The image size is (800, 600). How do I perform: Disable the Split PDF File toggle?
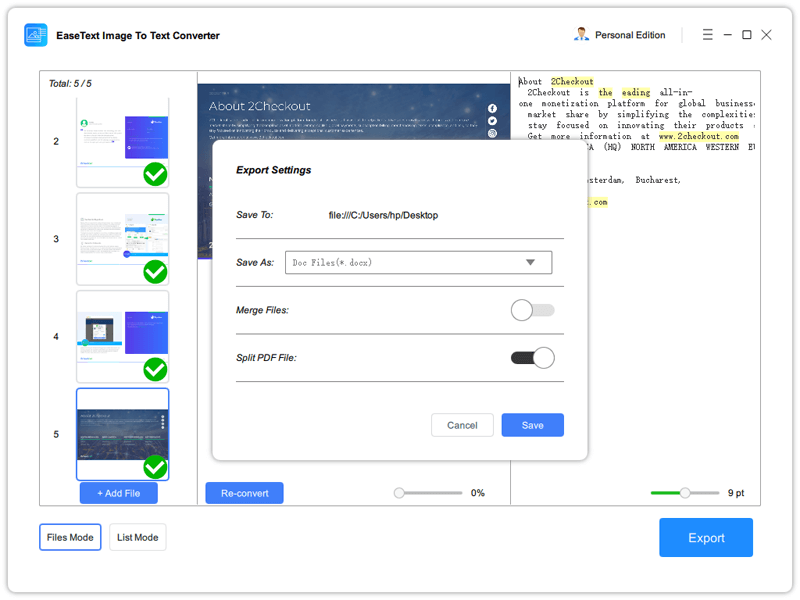click(x=532, y=358)
